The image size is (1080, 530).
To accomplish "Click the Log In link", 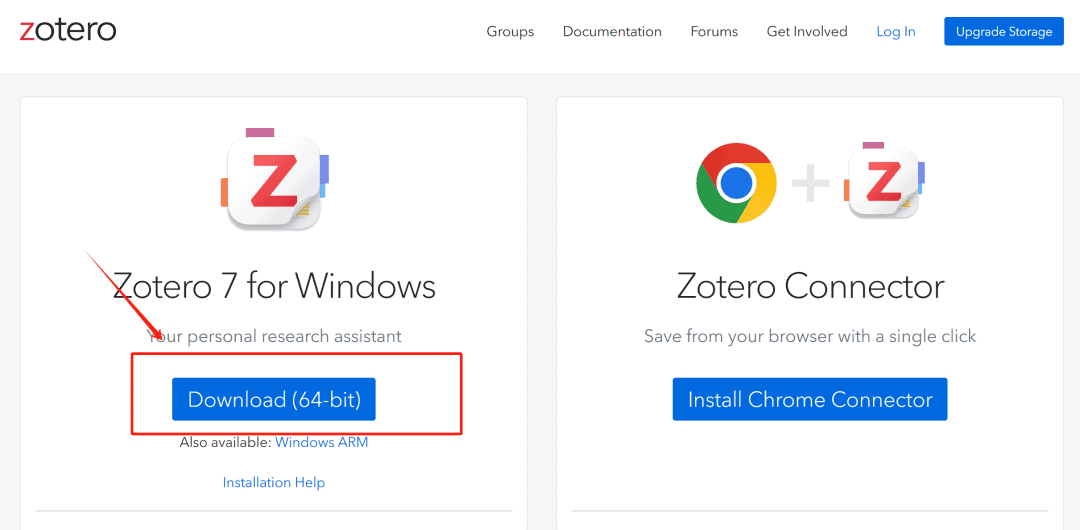I will (x=895, y=32).
